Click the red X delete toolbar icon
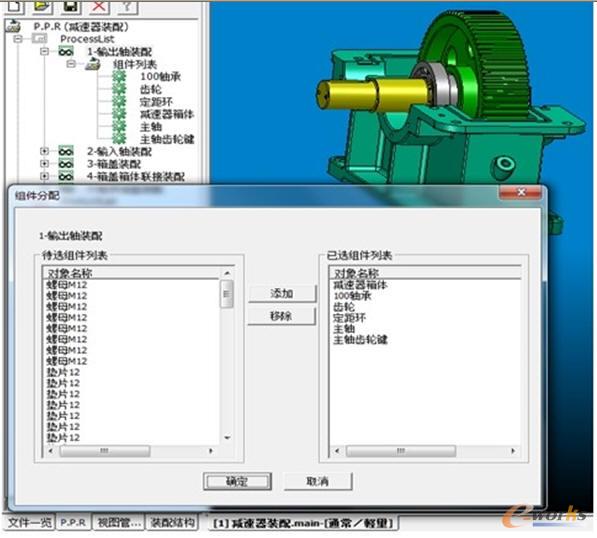Screen dimensions: 597x538 click(99, 6)
